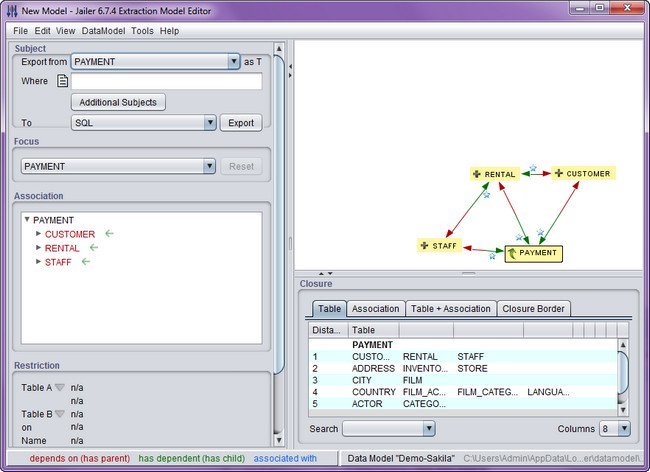Expand the CUSTOMER tree node
The width and height of the screenshot is (650, 472).
click(x=38, y=234)
